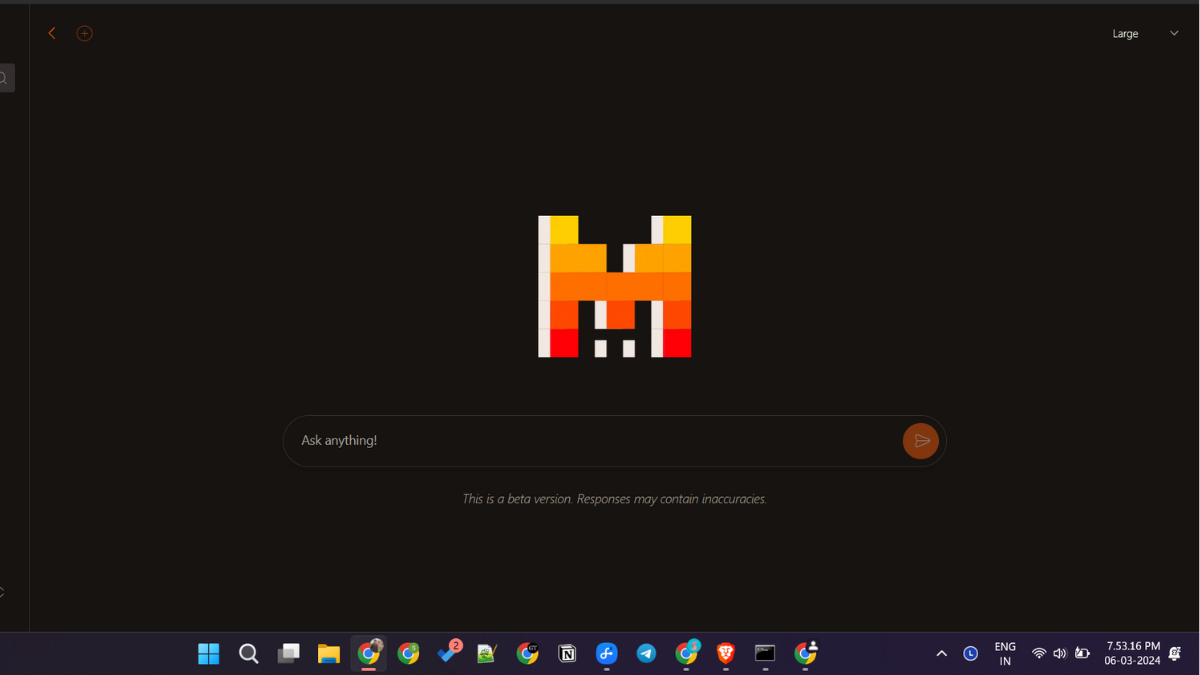Open the Terminal app in taskbar
The height and width of the screenshot is (675, 1200).
pyautogui.click(x=765, y=654)
